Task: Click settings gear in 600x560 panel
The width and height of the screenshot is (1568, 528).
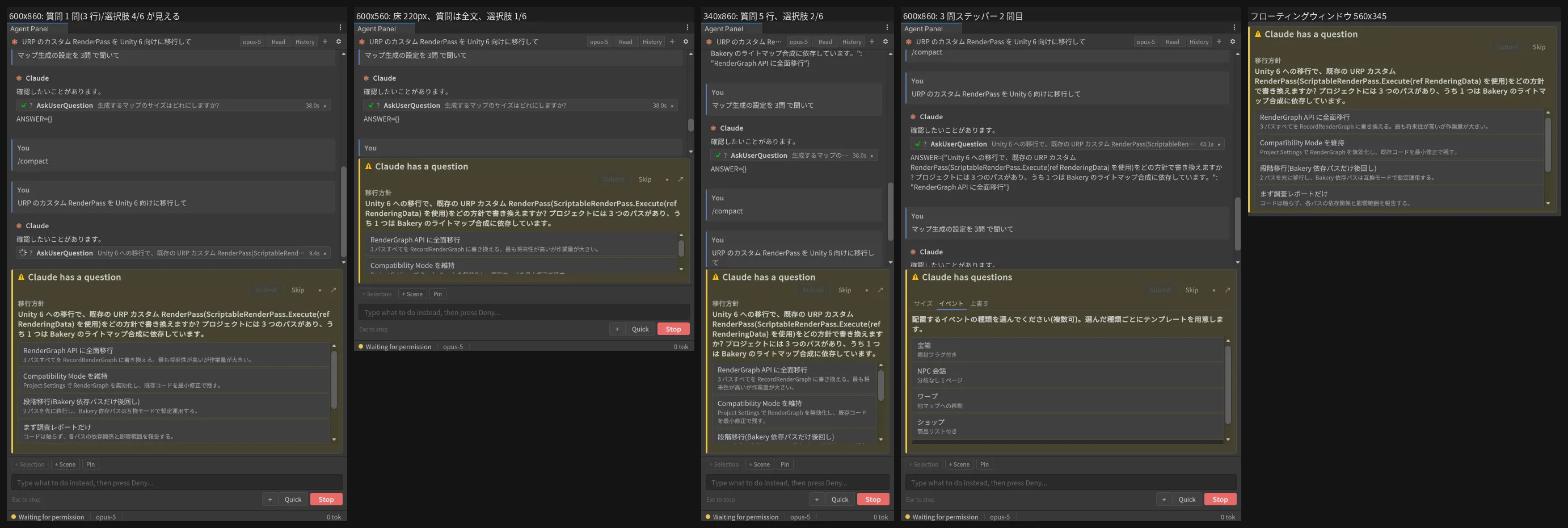Action: click(685, 42)
